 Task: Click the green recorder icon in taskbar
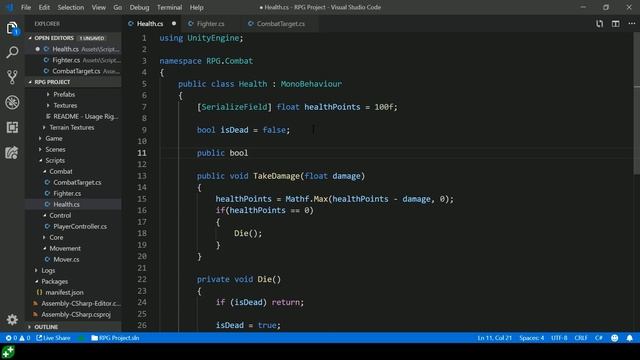tap(8, 352)
